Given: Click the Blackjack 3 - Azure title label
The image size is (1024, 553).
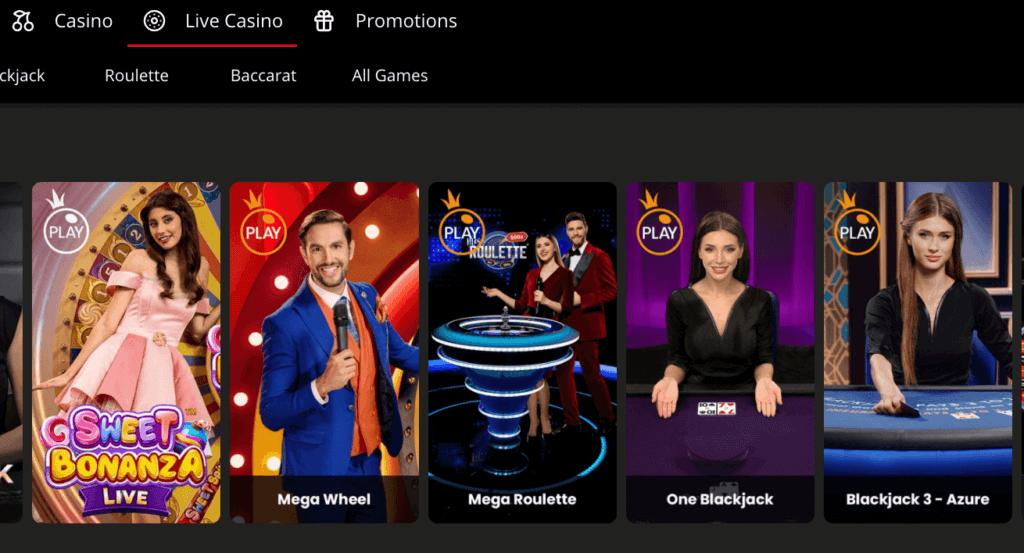Looking at the screenshot, I should tap(918, 499).
